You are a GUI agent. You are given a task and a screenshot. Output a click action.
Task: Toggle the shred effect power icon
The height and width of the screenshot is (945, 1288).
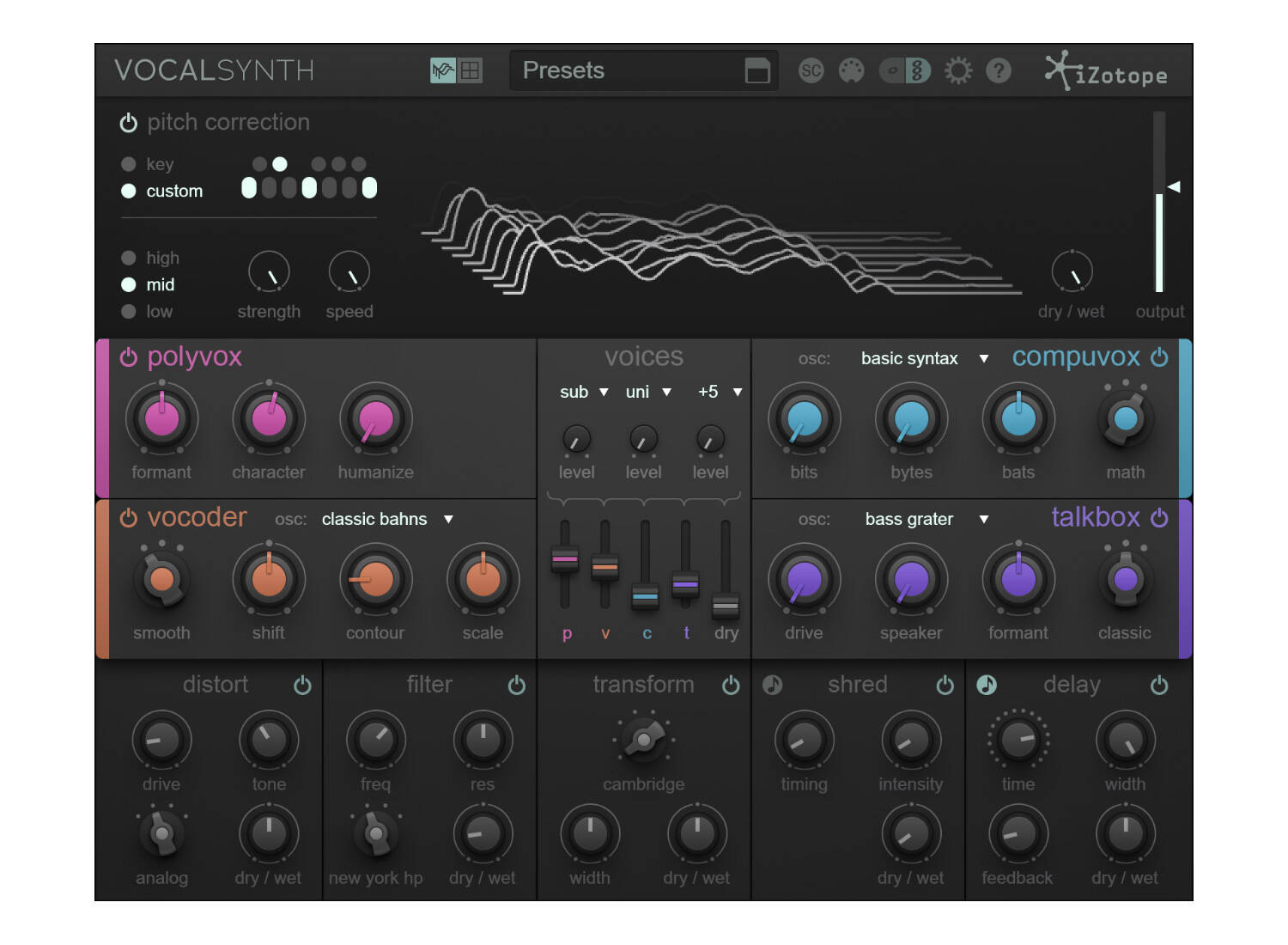tap(945, 686)
